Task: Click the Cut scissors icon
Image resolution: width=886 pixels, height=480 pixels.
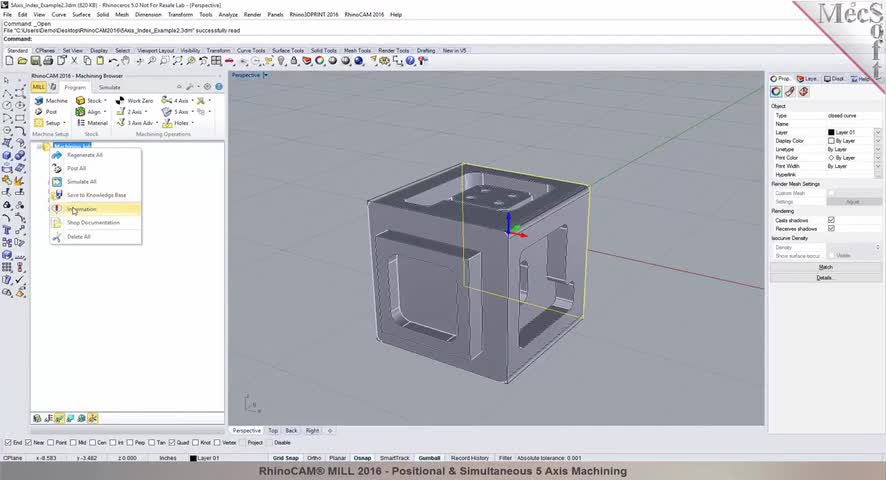Action: 74,60
